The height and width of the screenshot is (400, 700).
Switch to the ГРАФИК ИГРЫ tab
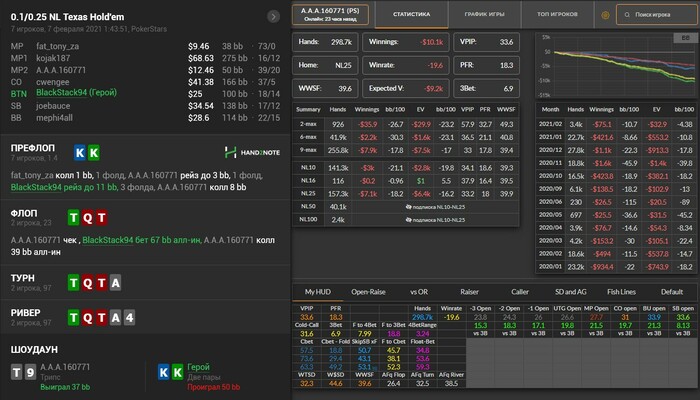(x=484, y=14)
